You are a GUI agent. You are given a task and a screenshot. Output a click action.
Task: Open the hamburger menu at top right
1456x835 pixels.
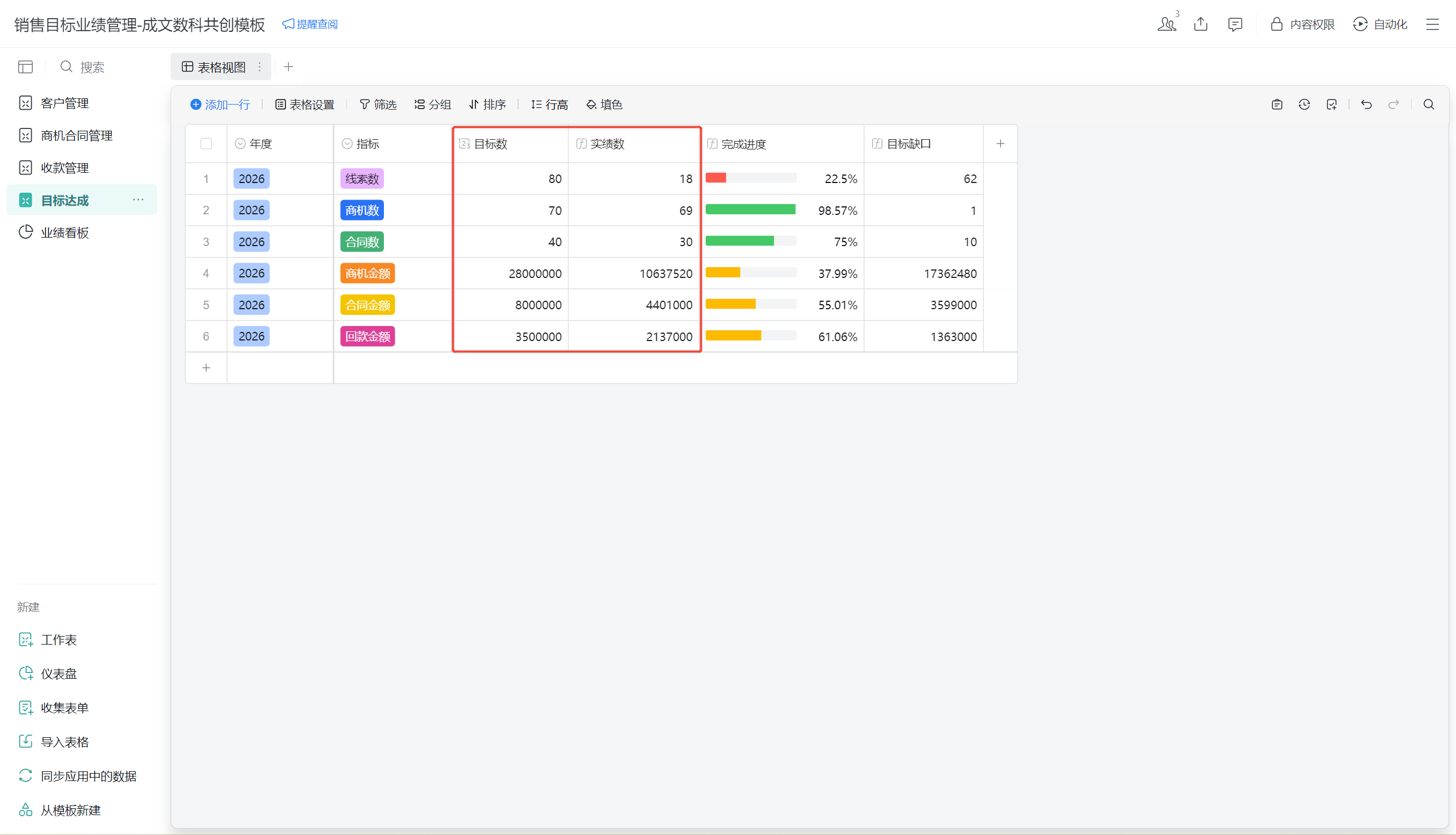click(1433, 24)
